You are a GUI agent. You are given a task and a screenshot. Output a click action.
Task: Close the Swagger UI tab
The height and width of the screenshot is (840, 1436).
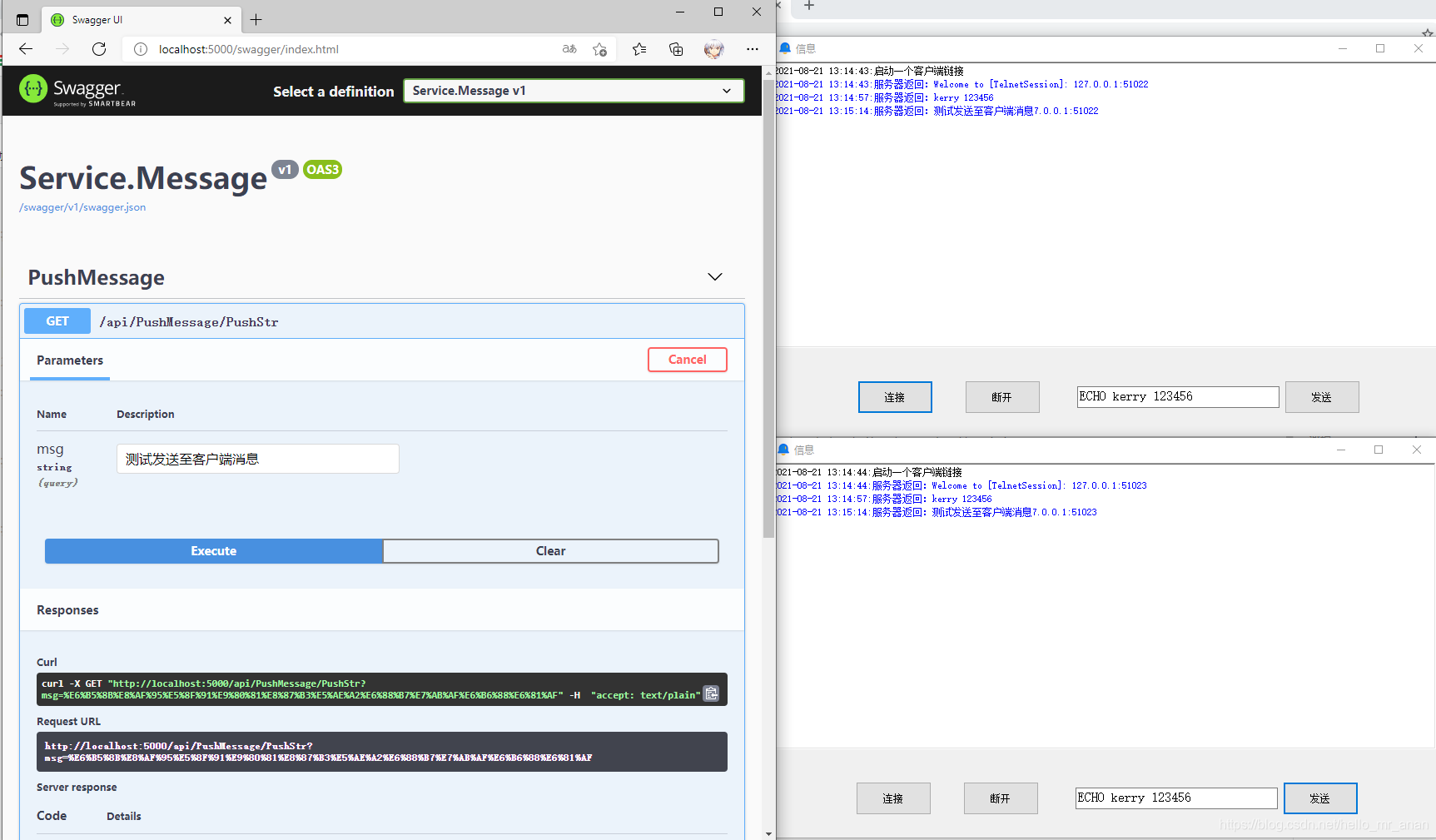[227, 20]
